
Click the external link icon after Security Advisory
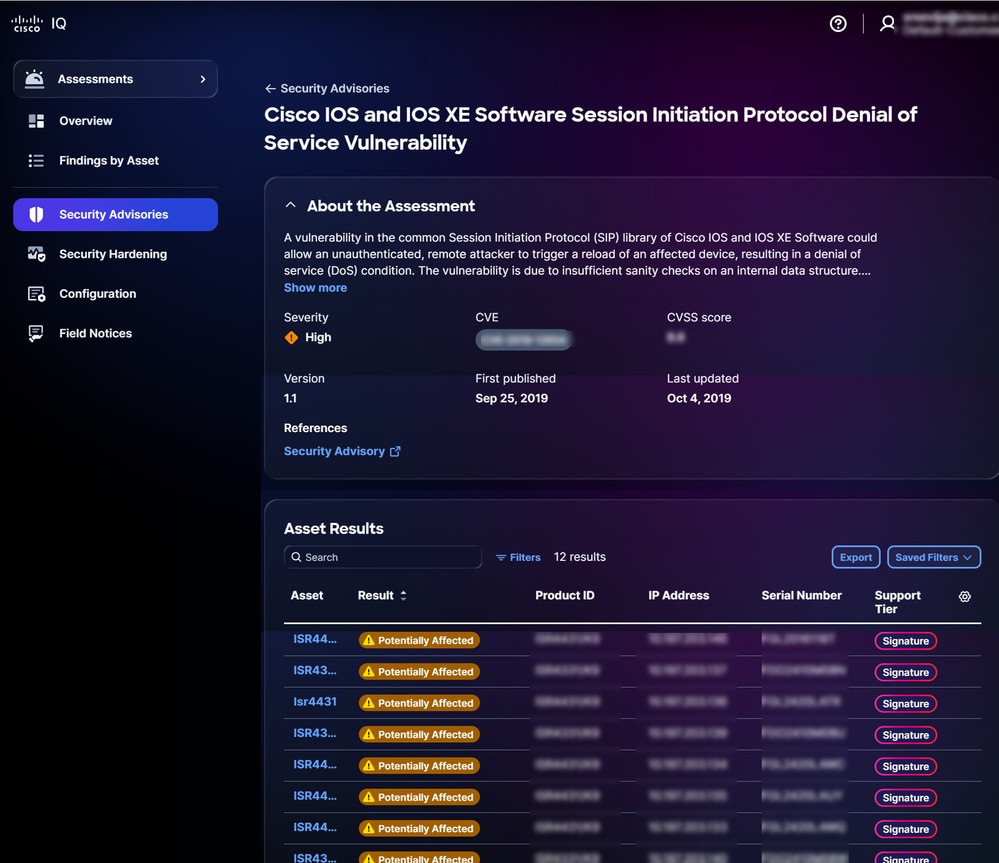[395, 451]
